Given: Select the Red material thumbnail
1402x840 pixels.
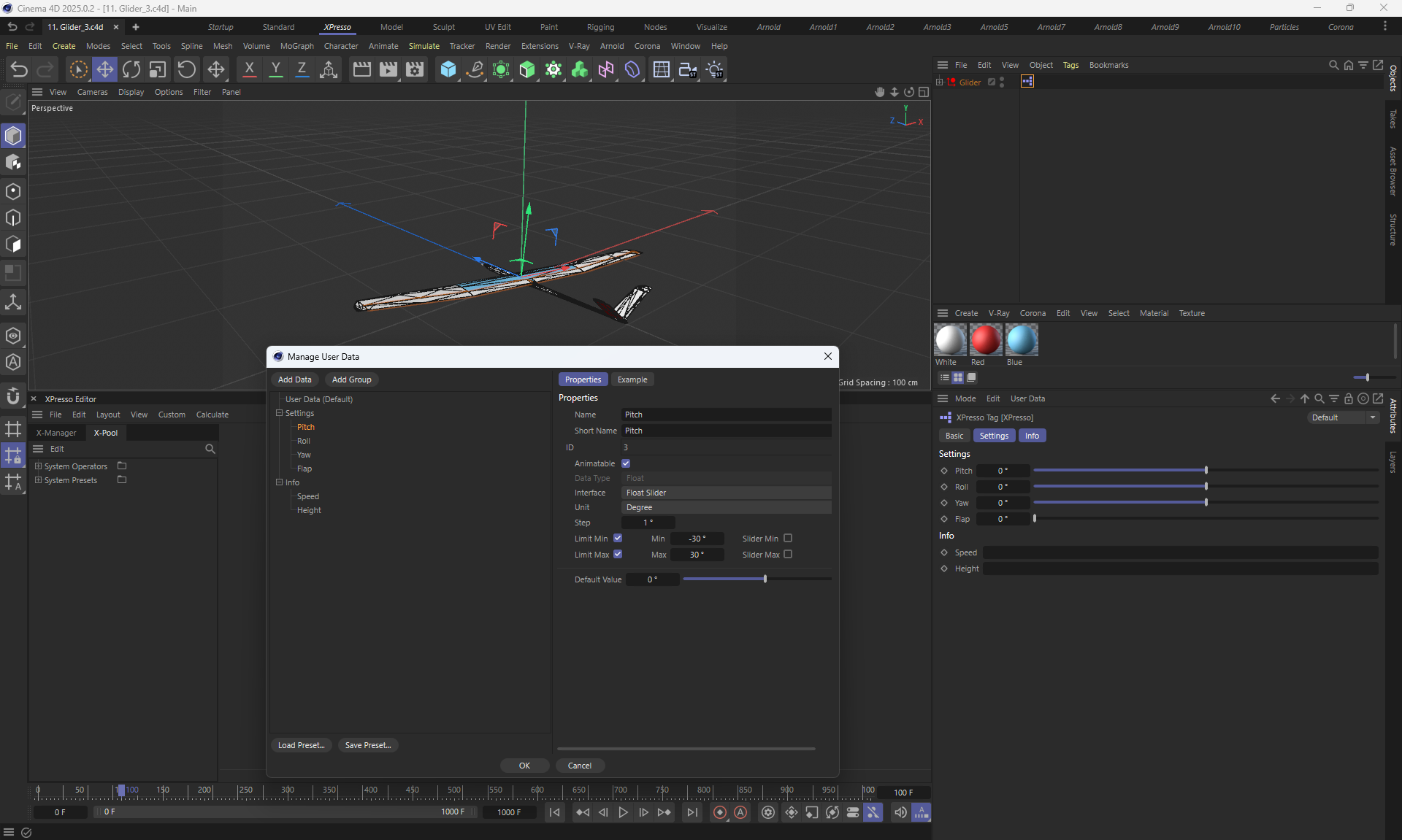Looking at the screenshot, I should (985, 340).
